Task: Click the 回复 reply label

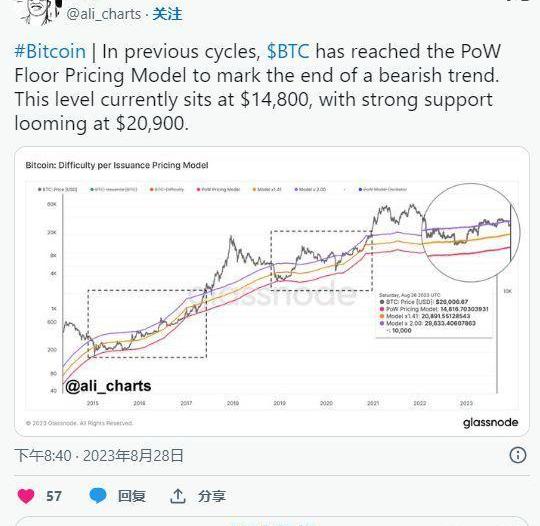Action: tap(132, 496)
